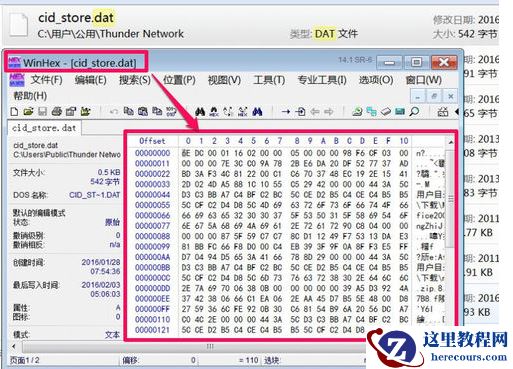
Task: Open the 搜索(S) menu
Action: click(135, 80)
